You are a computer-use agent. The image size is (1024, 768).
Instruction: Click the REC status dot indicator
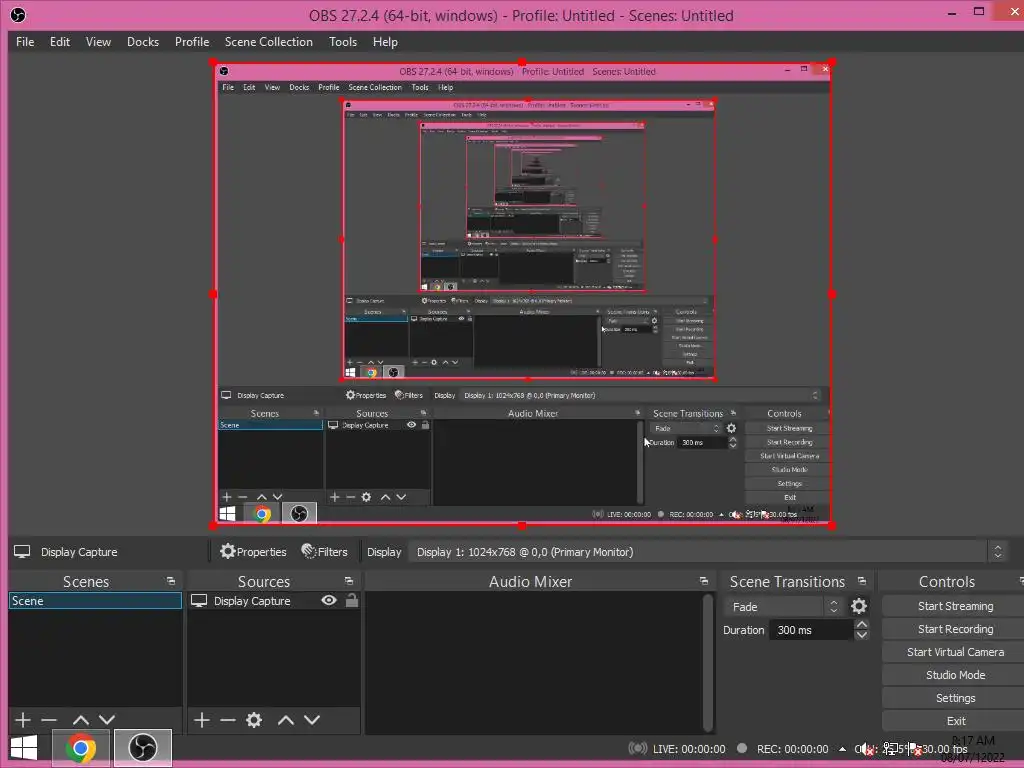pyautogui.click(x=742, y=748)
